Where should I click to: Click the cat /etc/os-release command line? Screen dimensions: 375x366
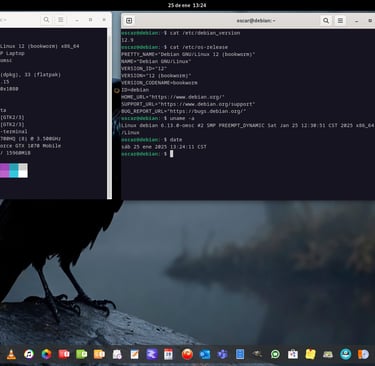pyautogui.click(x=174, y=47)
